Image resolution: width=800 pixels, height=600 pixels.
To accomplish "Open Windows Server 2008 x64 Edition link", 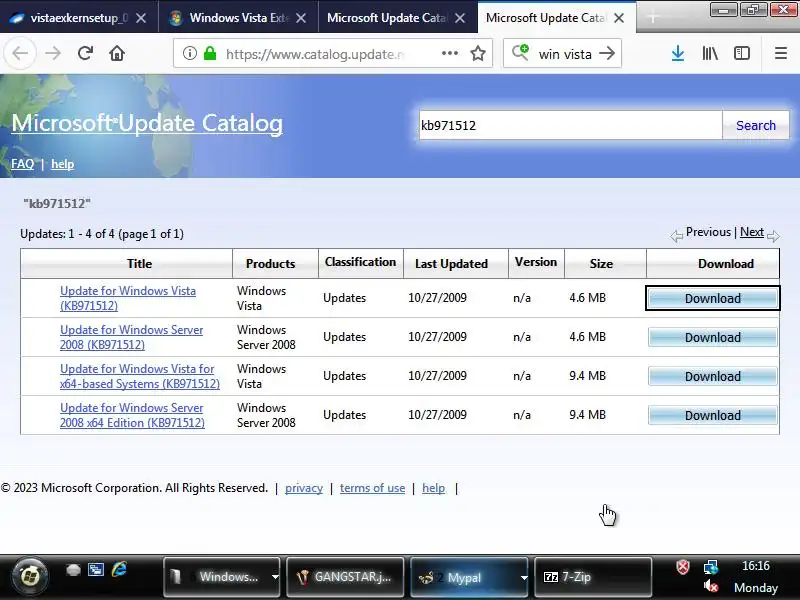I will [132, 415].
